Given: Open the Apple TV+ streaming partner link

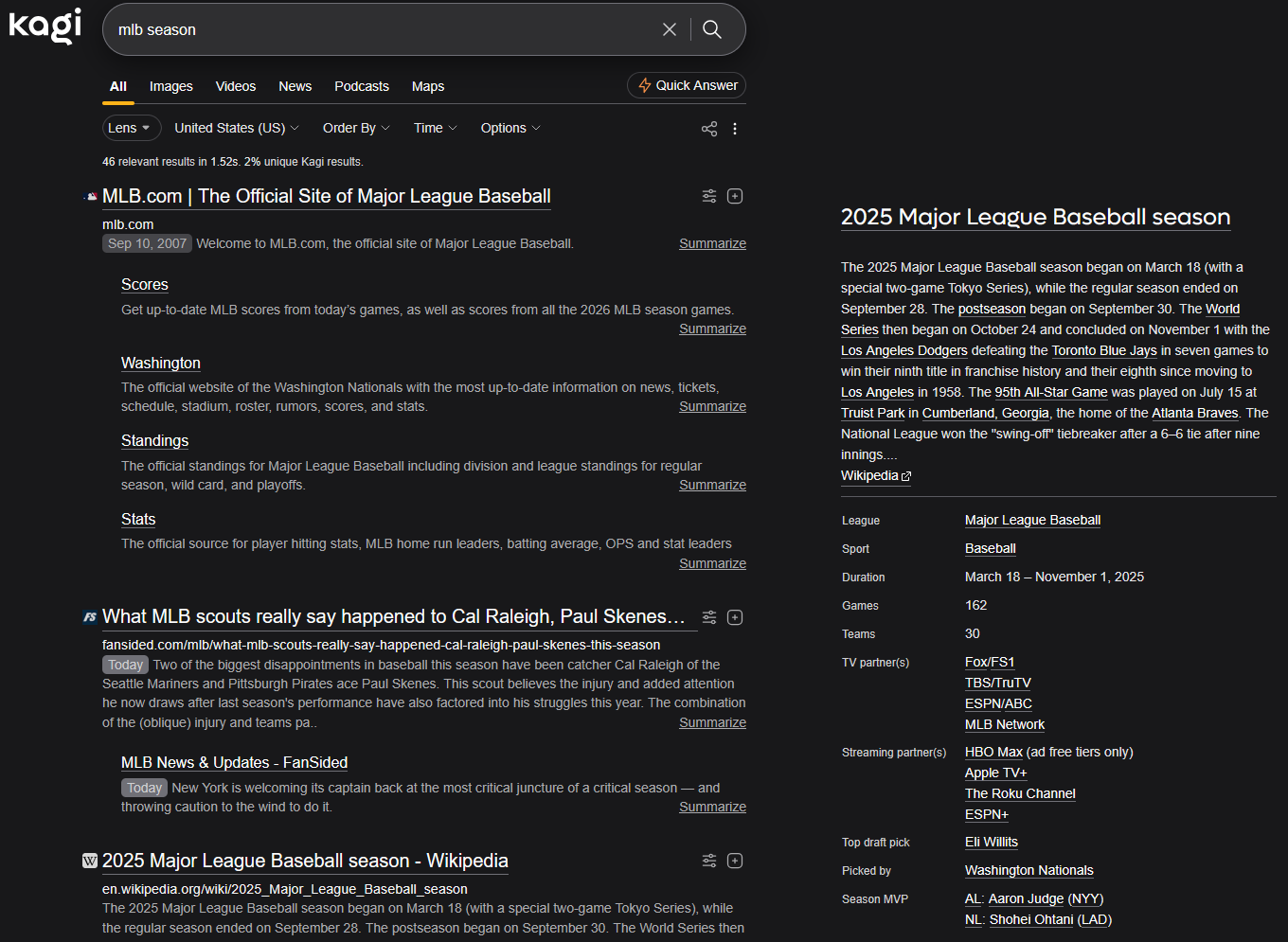Looking at the screenshot, I should (996, 773).
